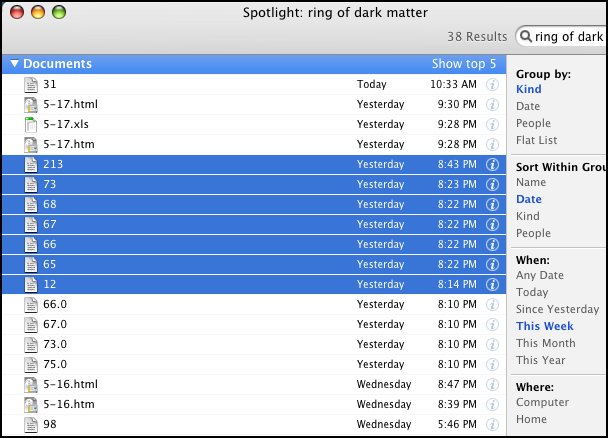
Task: Click the 5-17.htm document icon
Action: (x=31, y=144)
